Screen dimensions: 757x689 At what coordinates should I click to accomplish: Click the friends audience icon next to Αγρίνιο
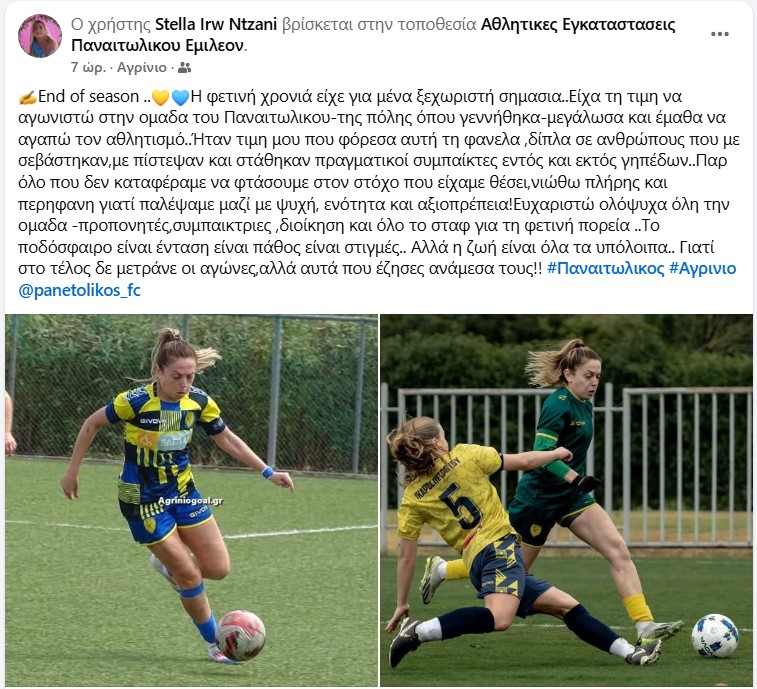pos(184,68)
